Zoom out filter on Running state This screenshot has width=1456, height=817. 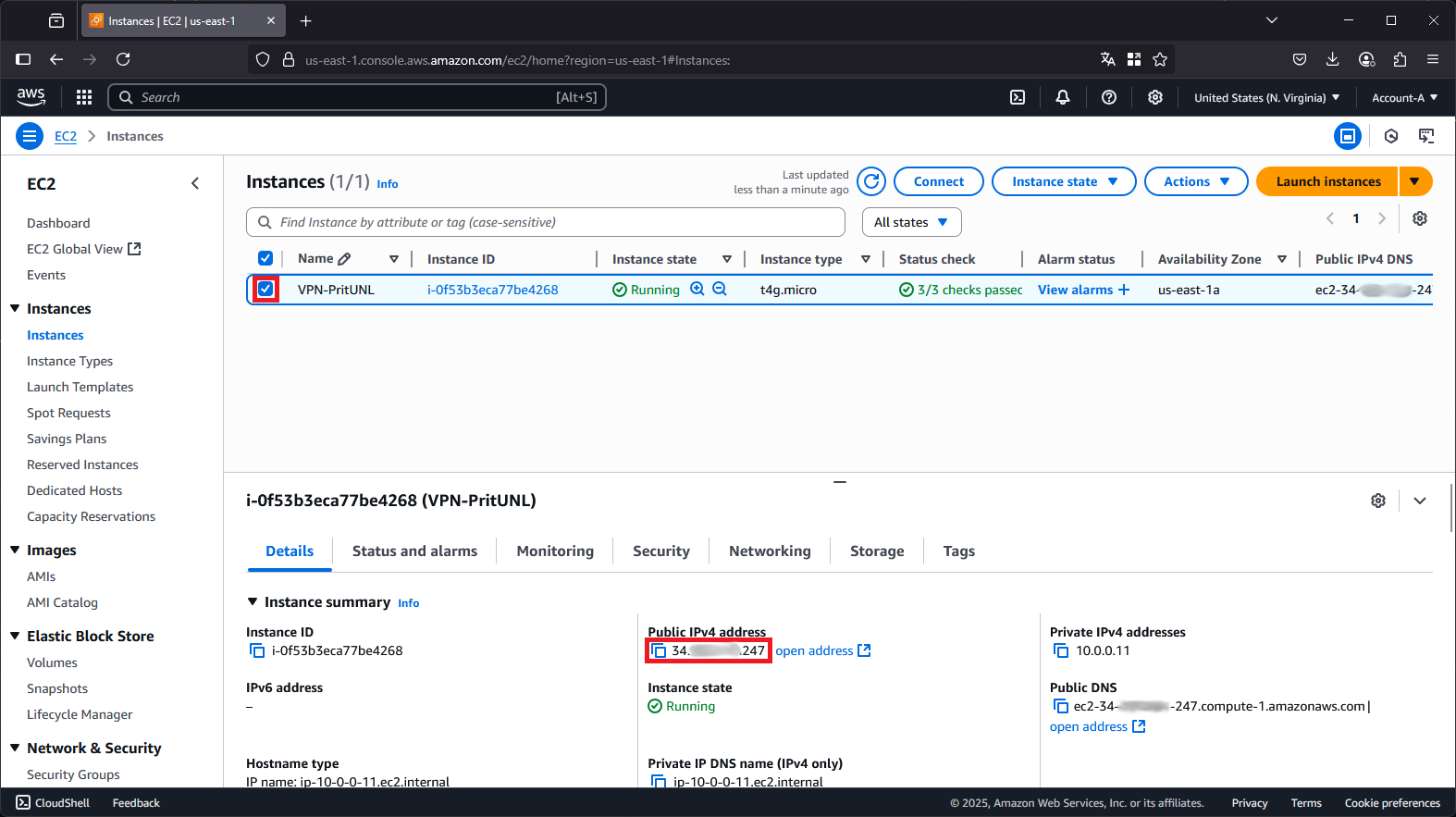click(x=720, y=290)
